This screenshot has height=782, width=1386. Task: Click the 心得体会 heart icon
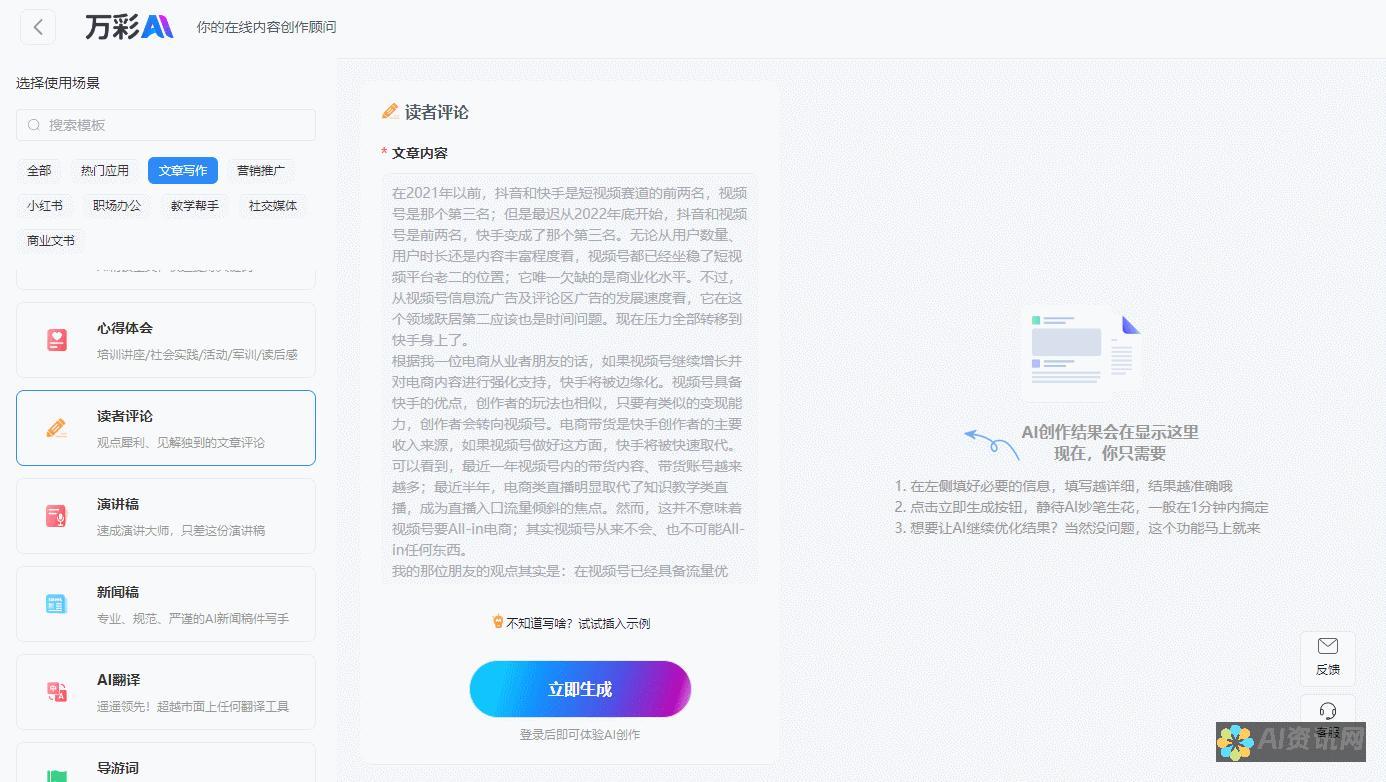click(57, 340)
